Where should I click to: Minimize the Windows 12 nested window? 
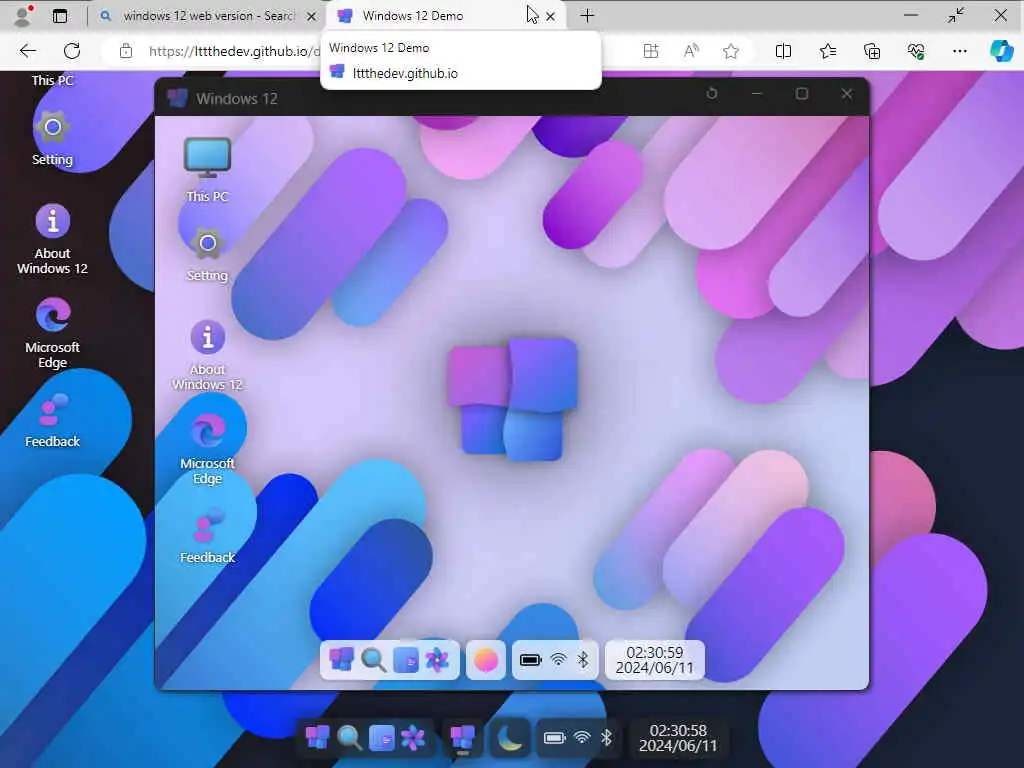pos(757,94)
